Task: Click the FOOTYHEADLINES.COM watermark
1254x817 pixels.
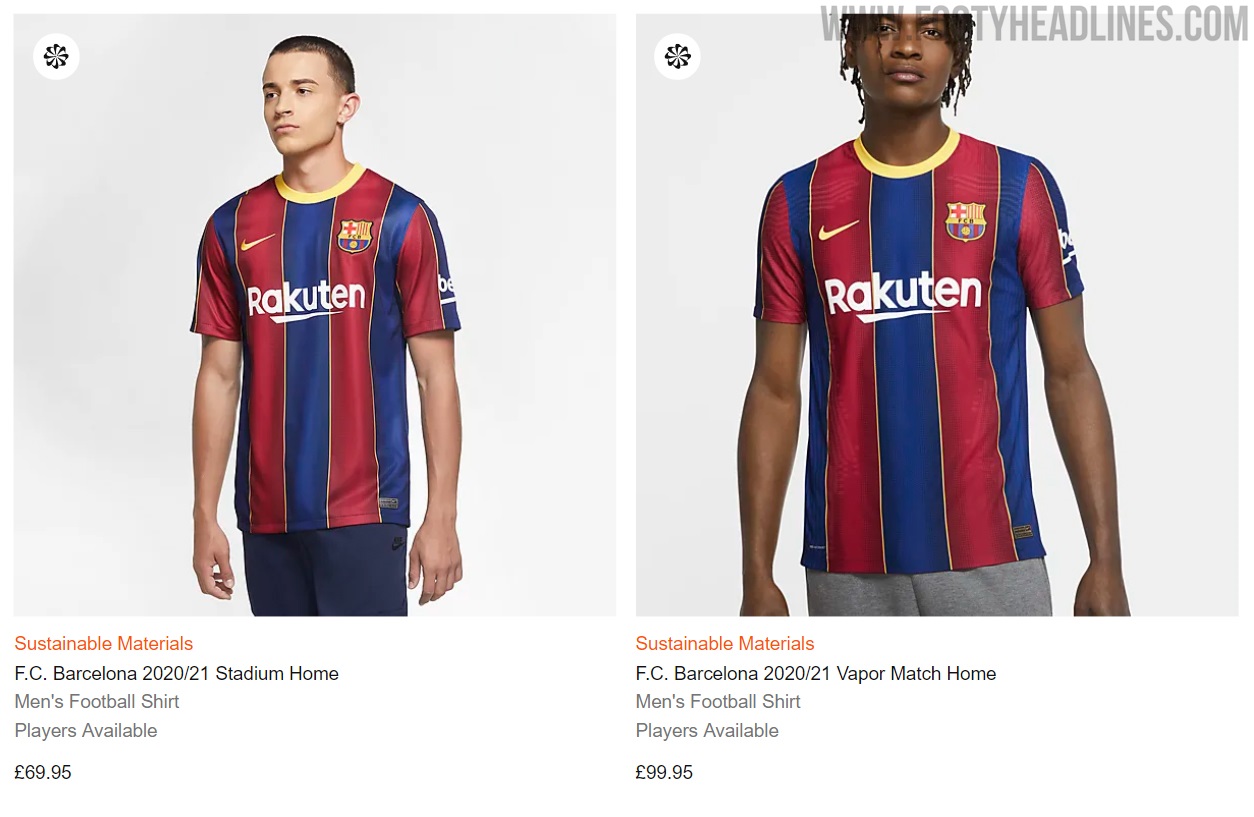Action: pos(1034,24)
